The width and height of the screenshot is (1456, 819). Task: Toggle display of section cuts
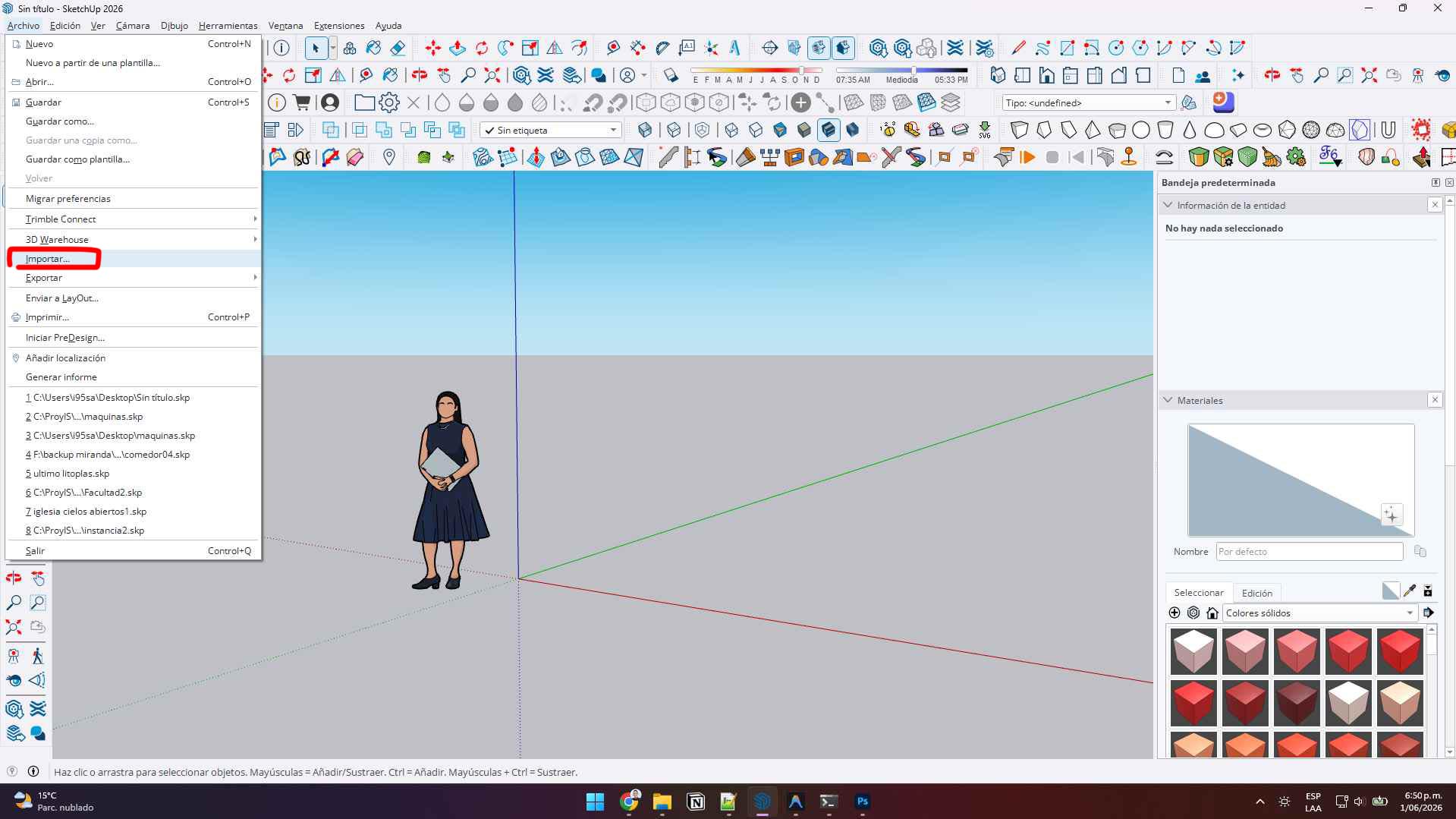819,48
